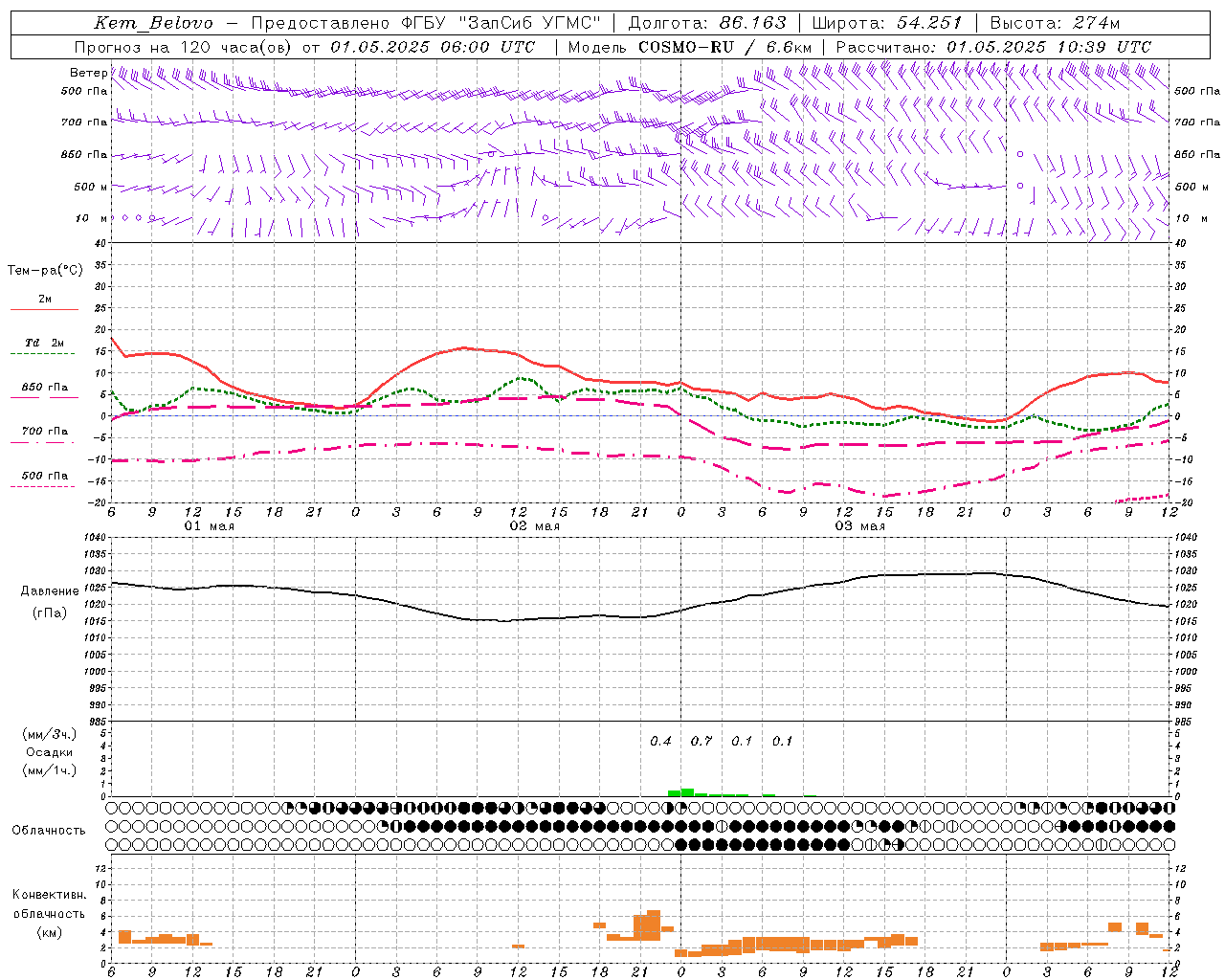
Task: Click the Широта: 54.251 latitude value
Action: click(x=886, y=23)
